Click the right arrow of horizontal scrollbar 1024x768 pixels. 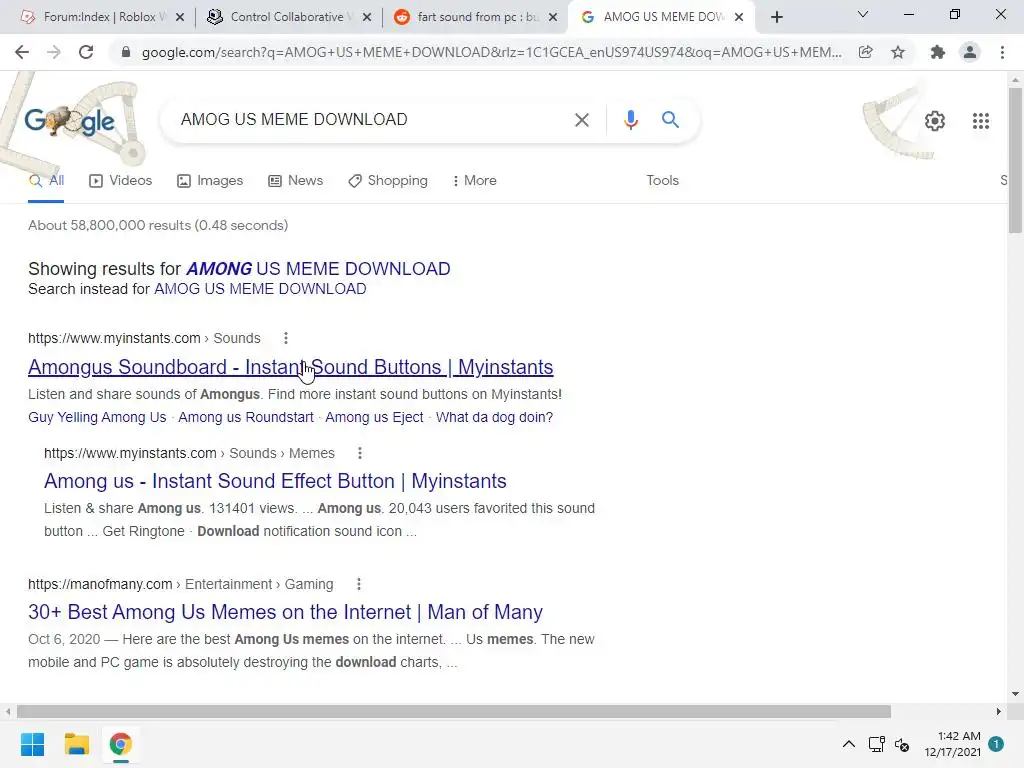pos(999,711)
